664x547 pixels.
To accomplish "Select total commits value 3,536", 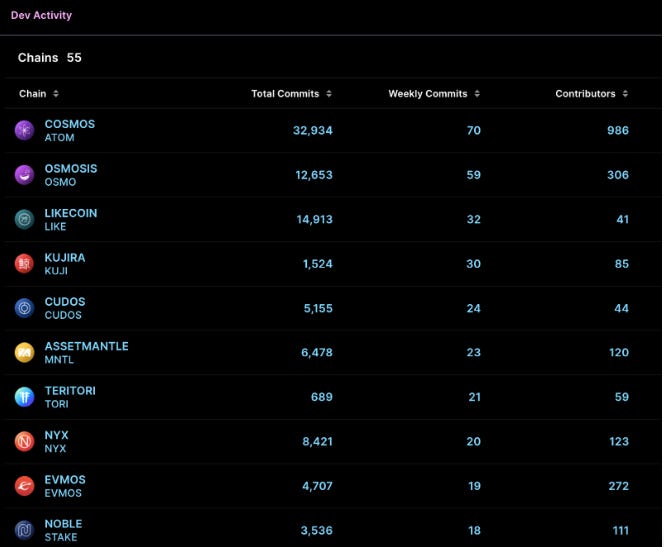I will 316,530.
